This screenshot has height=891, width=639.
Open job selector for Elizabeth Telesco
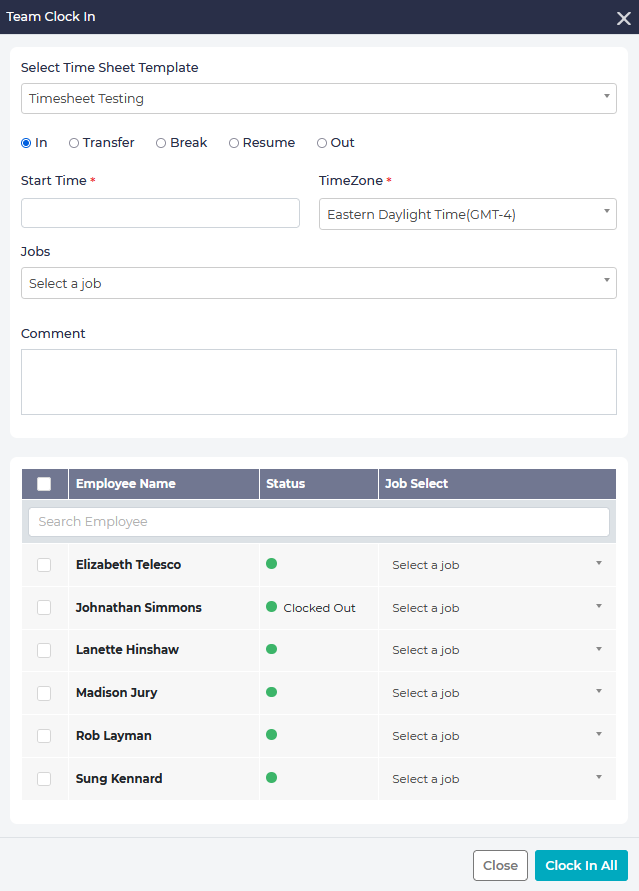pos(497,564)
